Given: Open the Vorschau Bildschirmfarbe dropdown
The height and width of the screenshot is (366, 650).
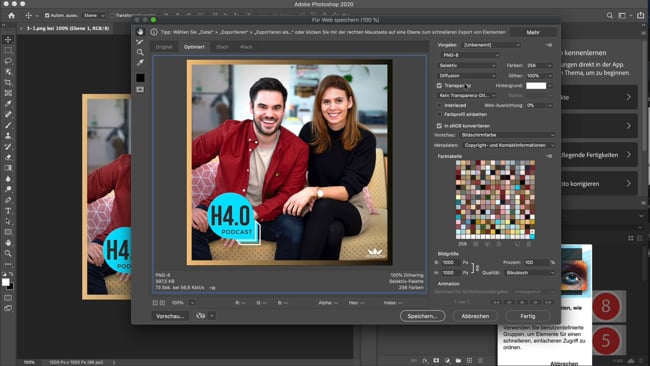Looking at the screenshot, I should point(507,135).
